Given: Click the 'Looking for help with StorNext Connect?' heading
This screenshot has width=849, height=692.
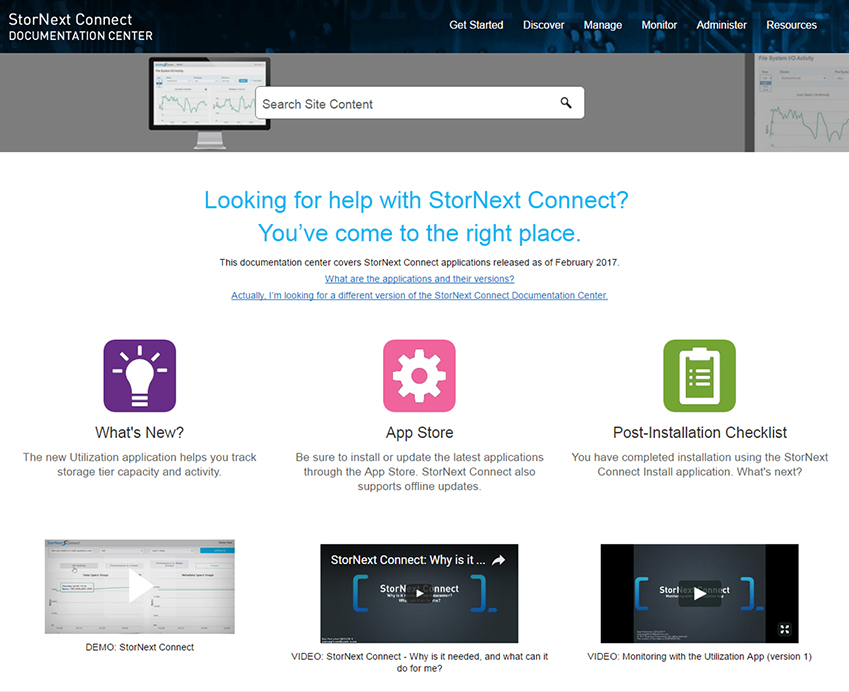Looking at the screenshot, I should tap(416, 200).
